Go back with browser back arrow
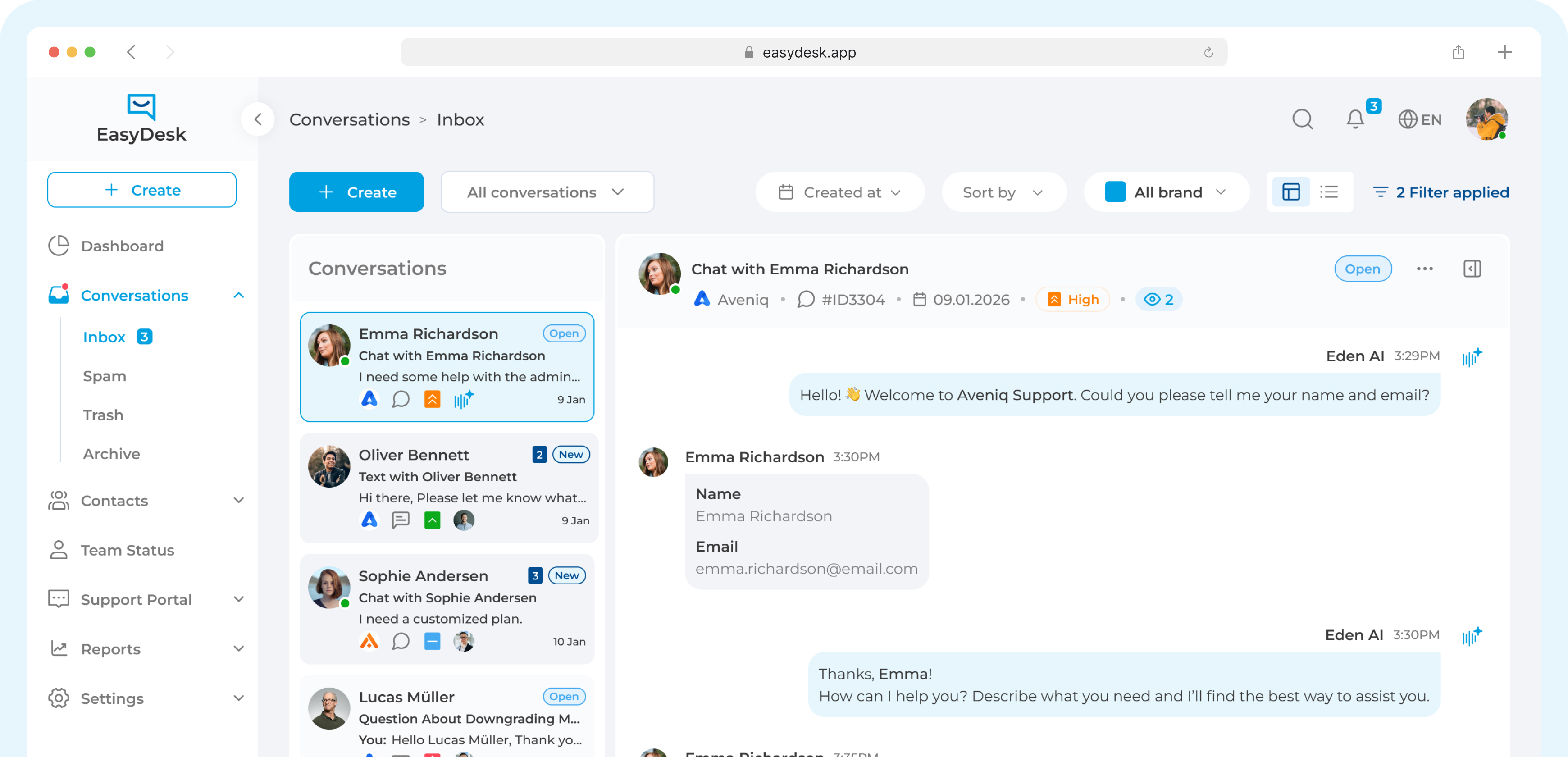This screenshot has height=757, width=1568. pyautogui.click(x=132, y=52)
